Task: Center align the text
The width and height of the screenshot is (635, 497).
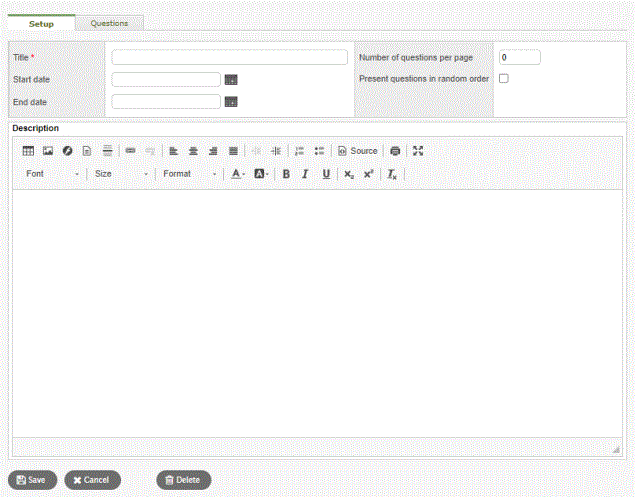Action: (193, 151)
